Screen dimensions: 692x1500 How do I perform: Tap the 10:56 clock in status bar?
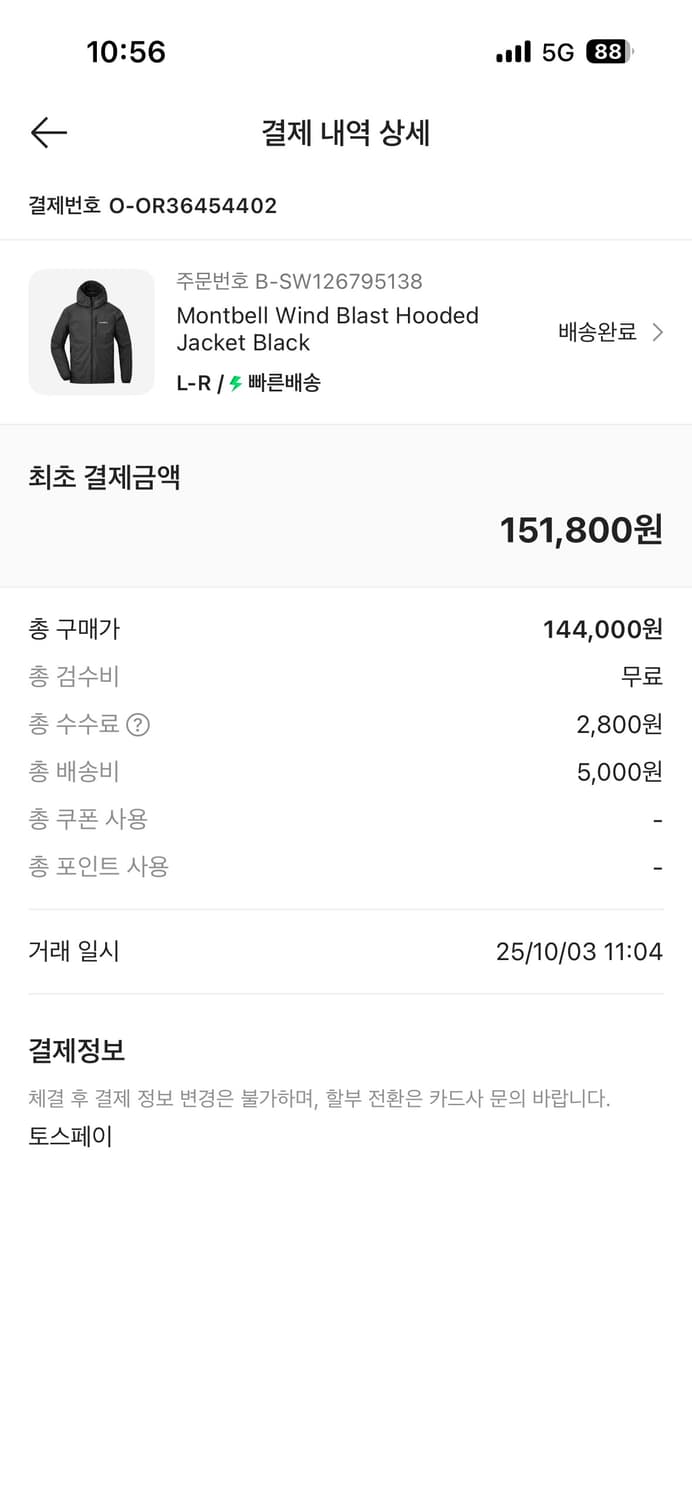126,52
